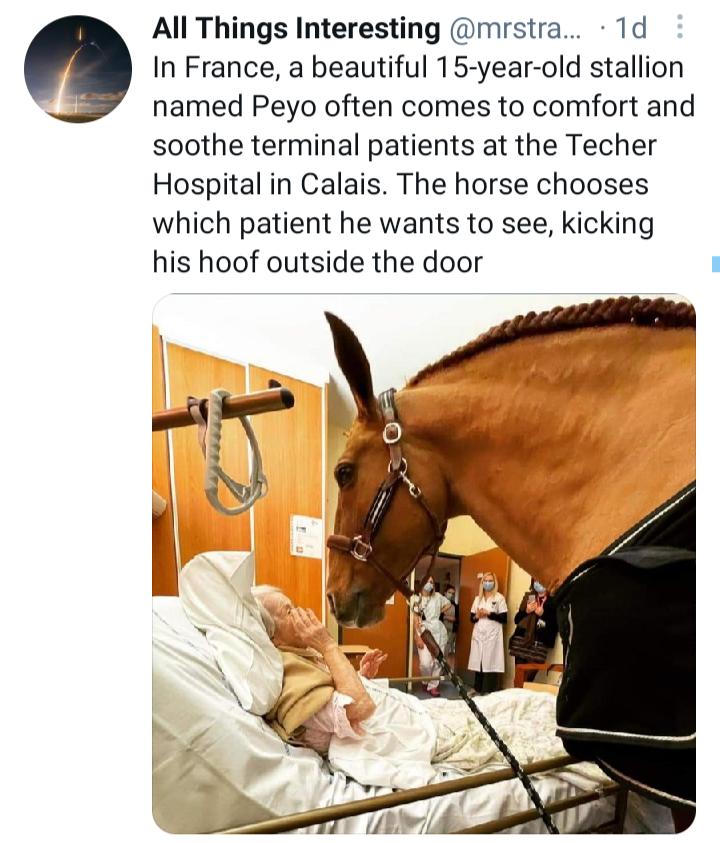Click the horse's upright ear
The width and height of the screenshot is (720, 843).
coord(350,360)
